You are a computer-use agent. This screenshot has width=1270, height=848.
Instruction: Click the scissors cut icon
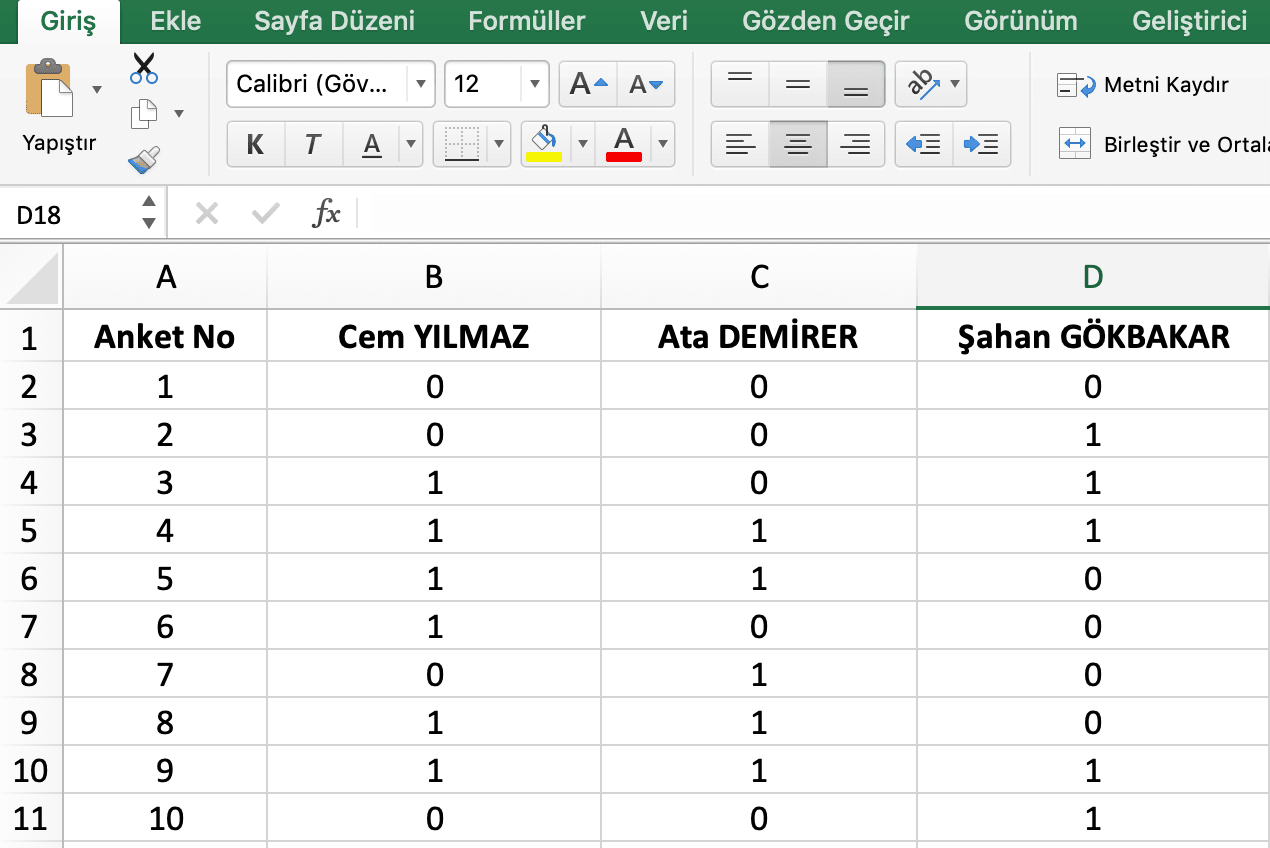click(144, 68)
